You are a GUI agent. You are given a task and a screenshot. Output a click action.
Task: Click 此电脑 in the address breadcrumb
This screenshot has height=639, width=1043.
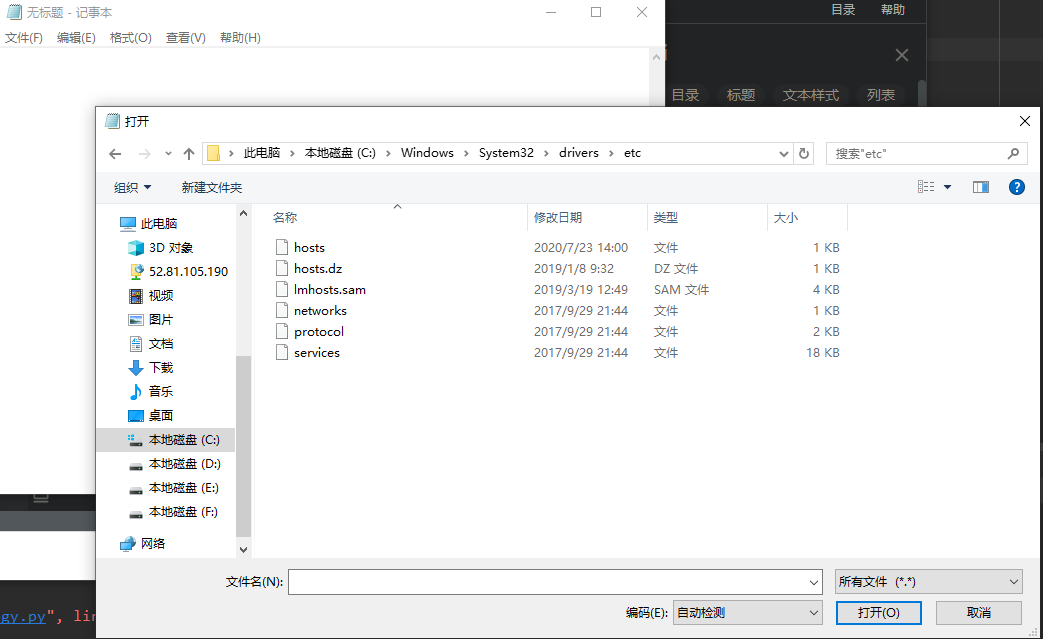261,153
